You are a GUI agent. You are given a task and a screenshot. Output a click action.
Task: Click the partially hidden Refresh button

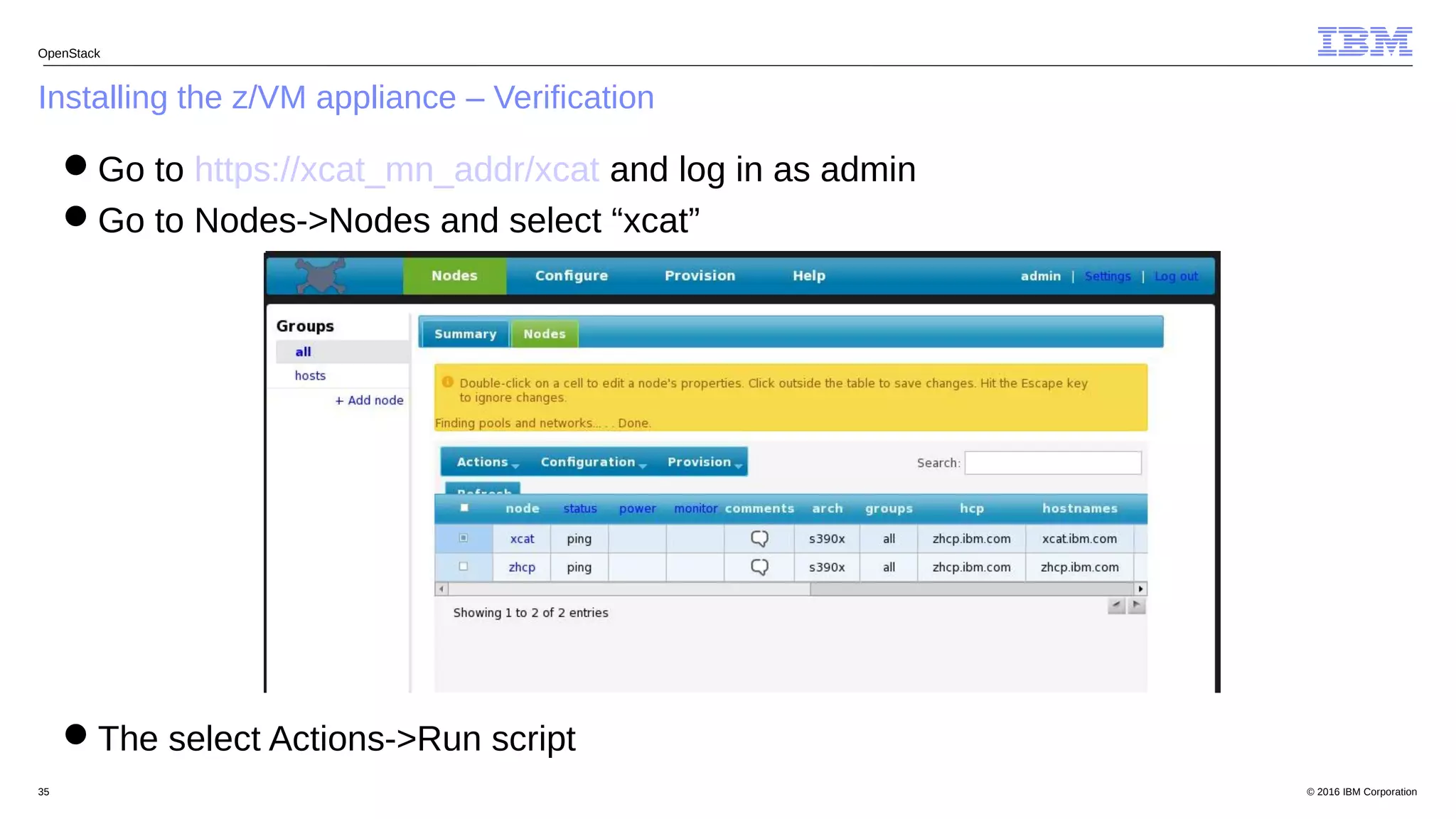pyautogui.click(x=483, y=489)
